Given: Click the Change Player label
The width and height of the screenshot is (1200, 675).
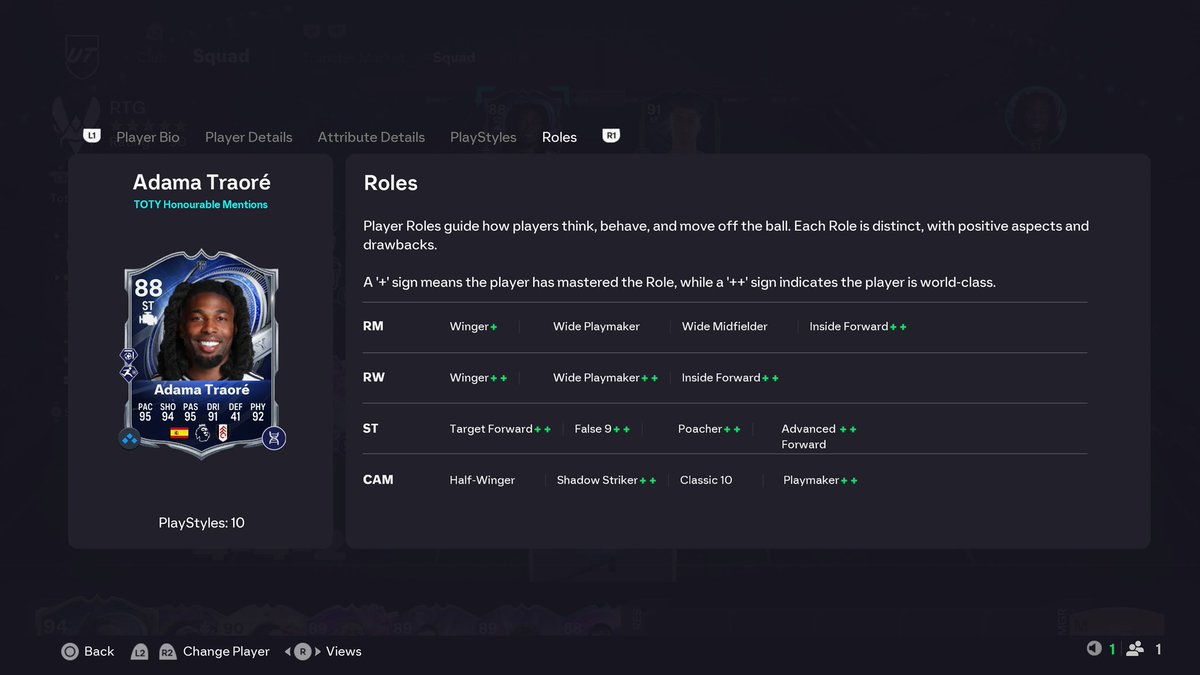Looking at the screenshot, I should (x=226, y=651).
